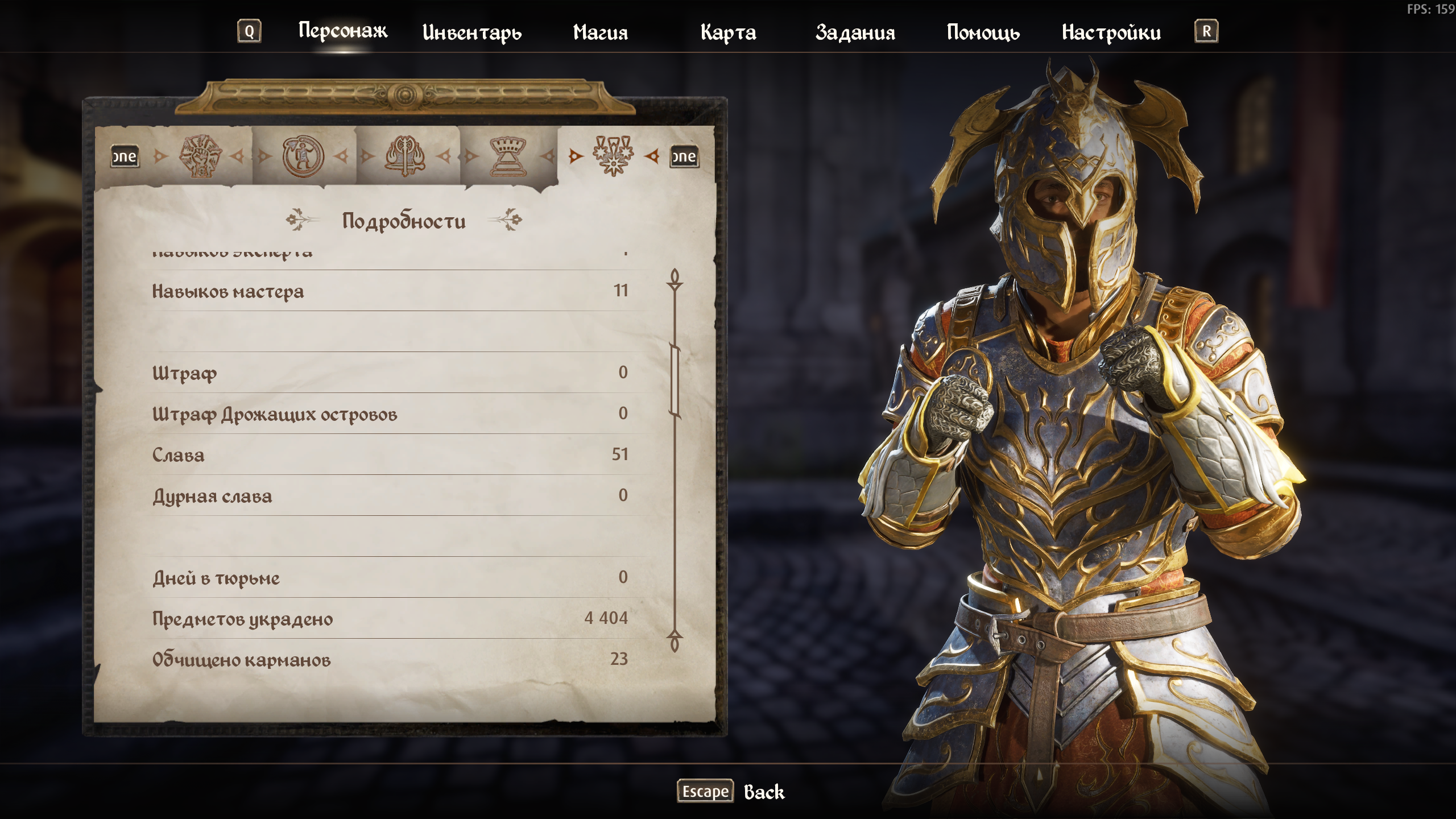Click the scrollbar handle on the details list
Screen dimensions: 1456x819
(x=675, y=380)
